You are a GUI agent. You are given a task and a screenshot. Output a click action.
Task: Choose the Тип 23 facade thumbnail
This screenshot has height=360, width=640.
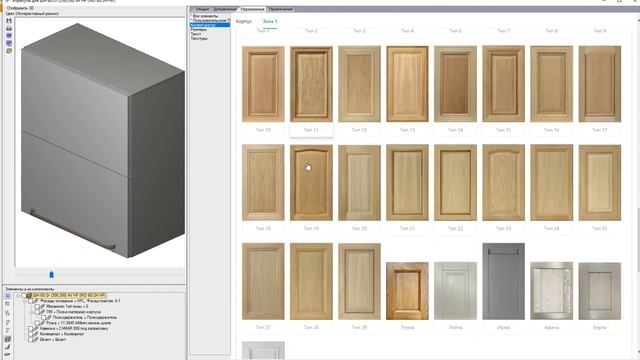pyautogui.click(x=503, y=182)
